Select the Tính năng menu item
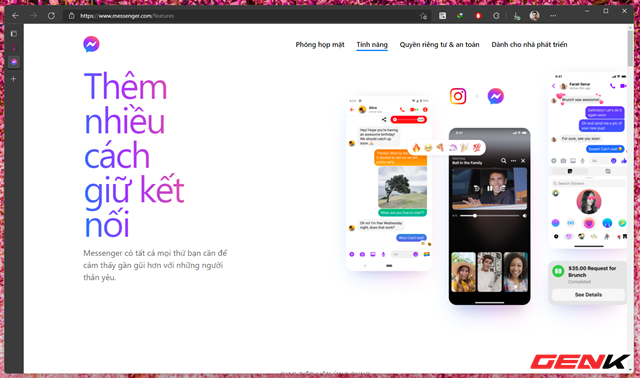 [x=372, y=44]
